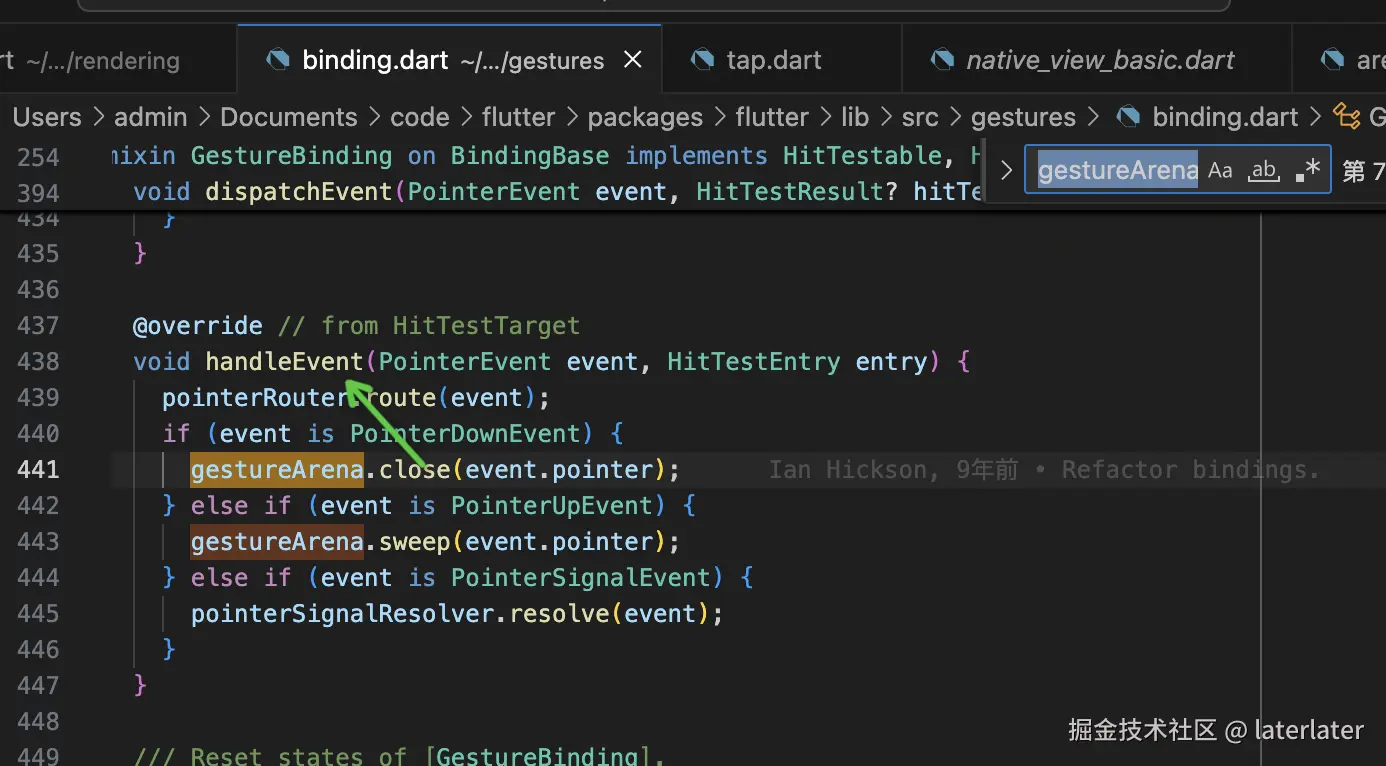Click HitTestEntry type on line 438
The image size is (1386, 766).
point(753,361)
